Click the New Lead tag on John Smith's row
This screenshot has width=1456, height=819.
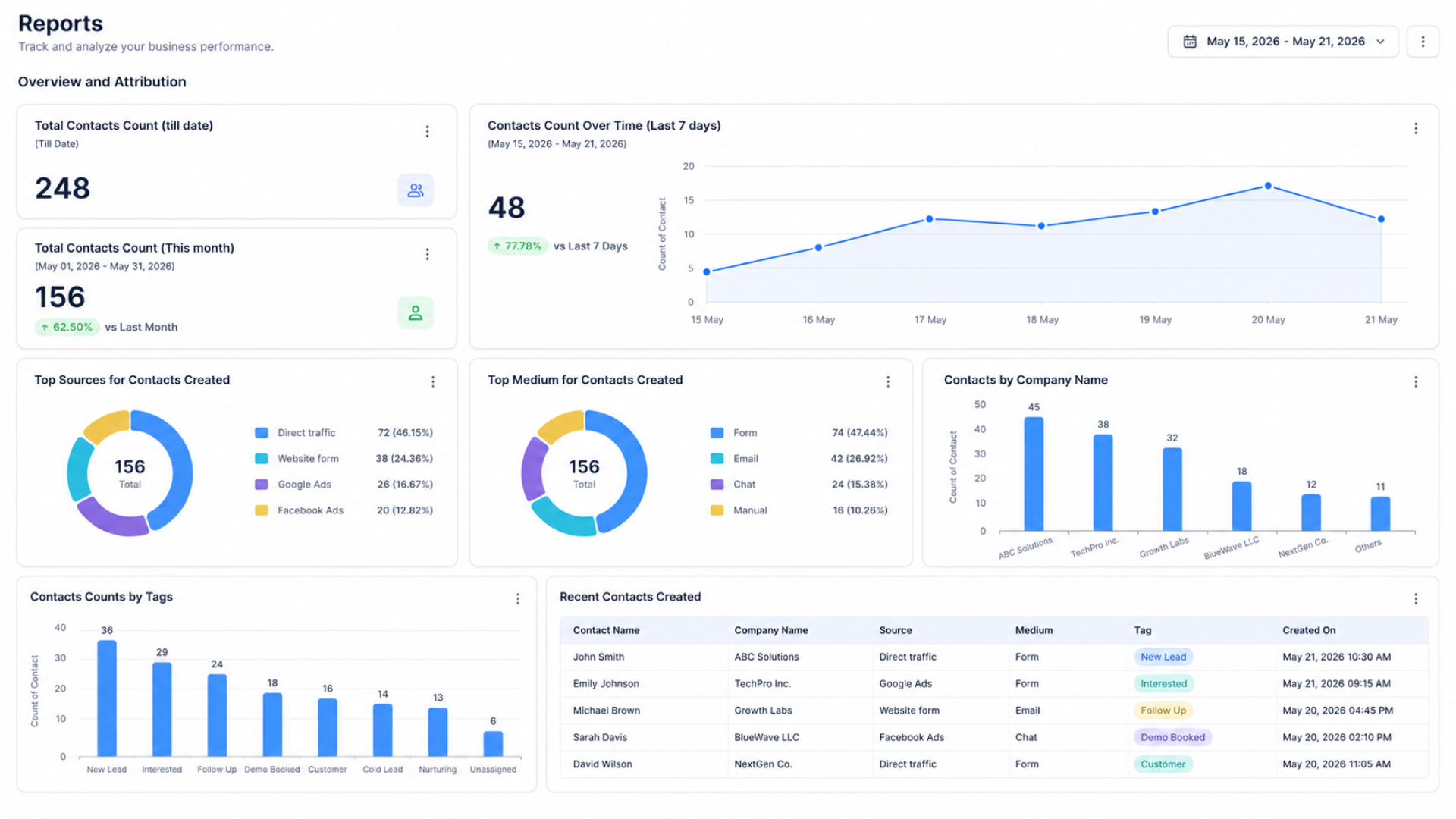pyautogui.click(x=1163, y=657)
